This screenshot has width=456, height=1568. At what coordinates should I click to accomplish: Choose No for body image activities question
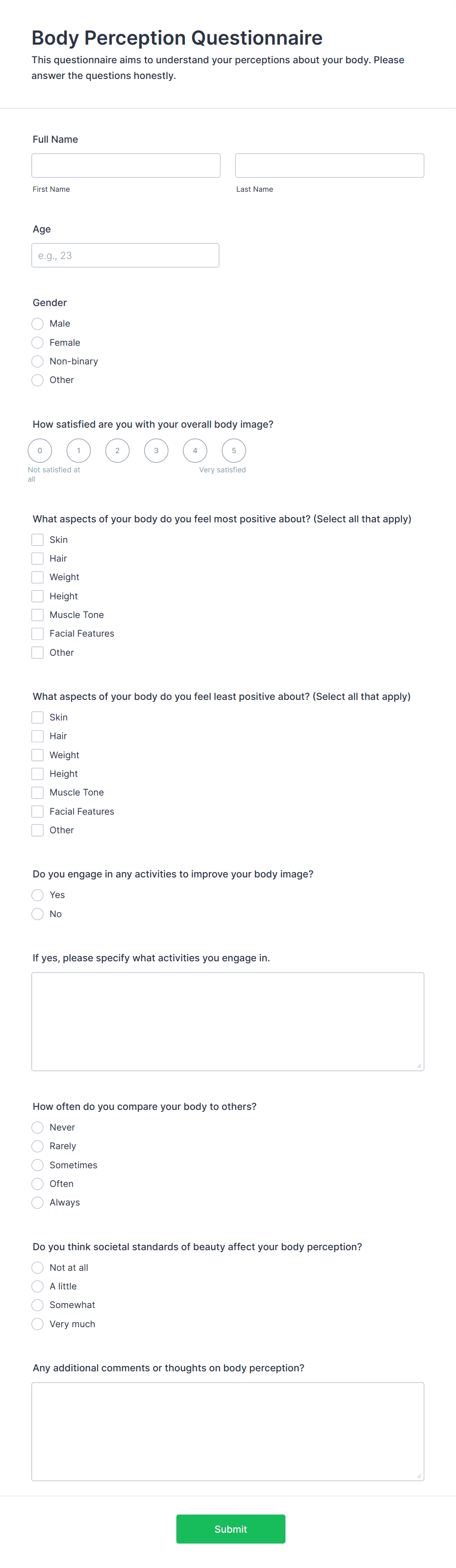37,914
